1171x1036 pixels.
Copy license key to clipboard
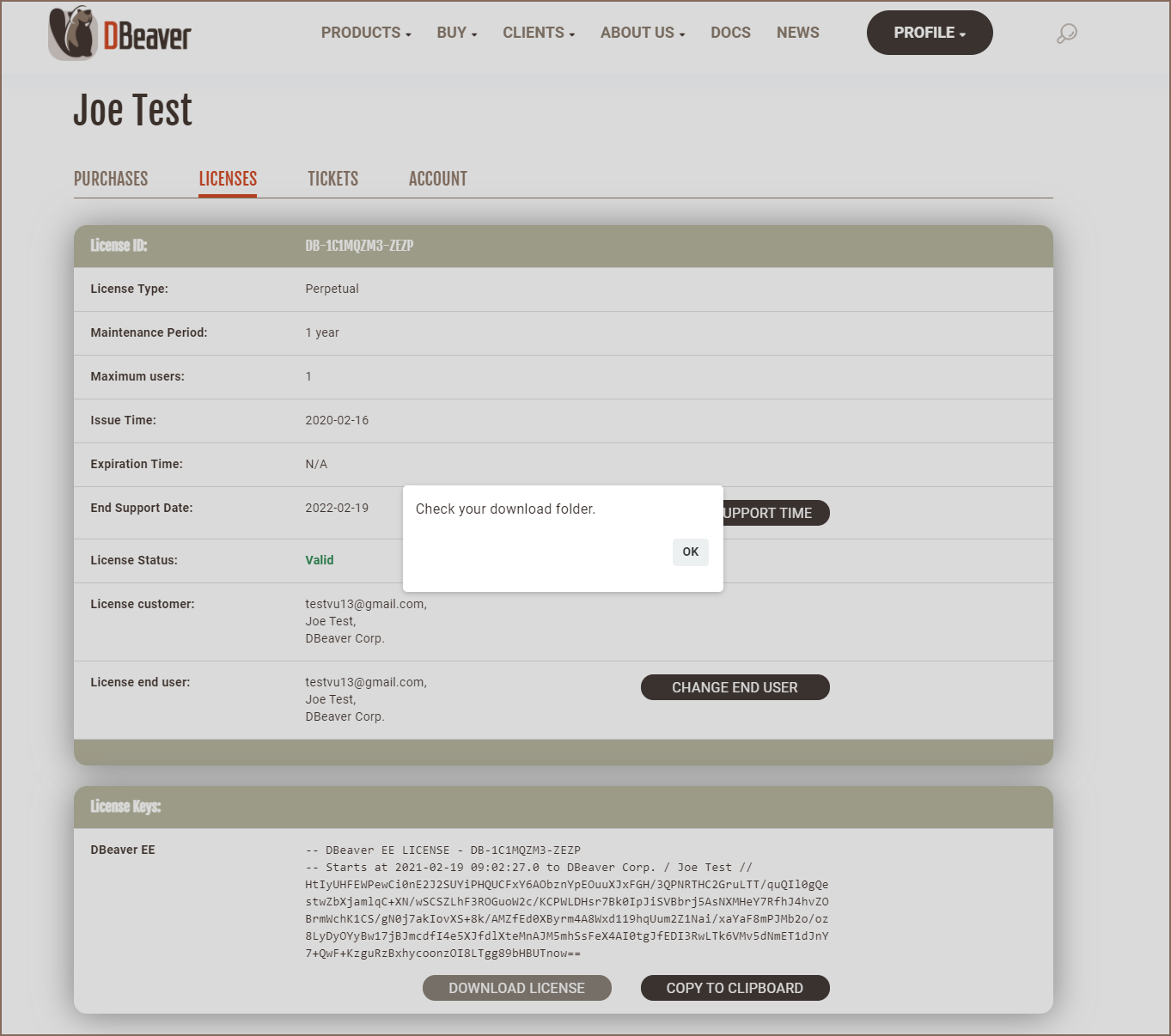coord(735,988)
